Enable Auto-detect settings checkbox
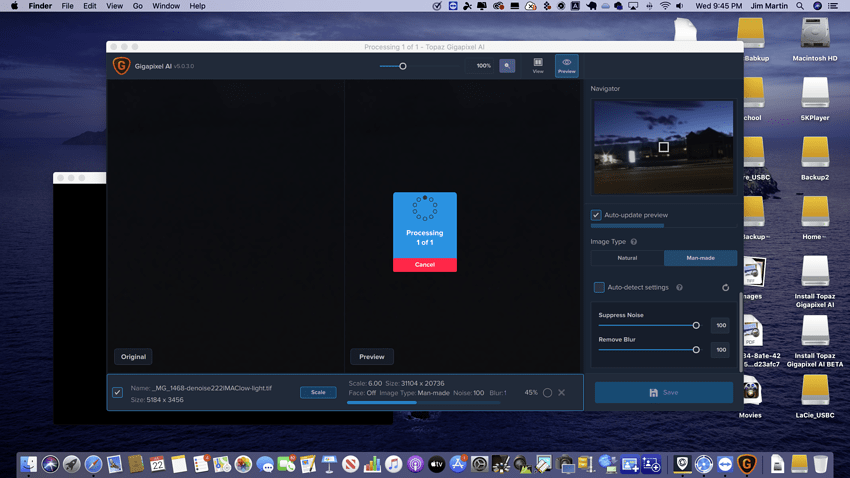Screen dimensions: 850x478 599,287
